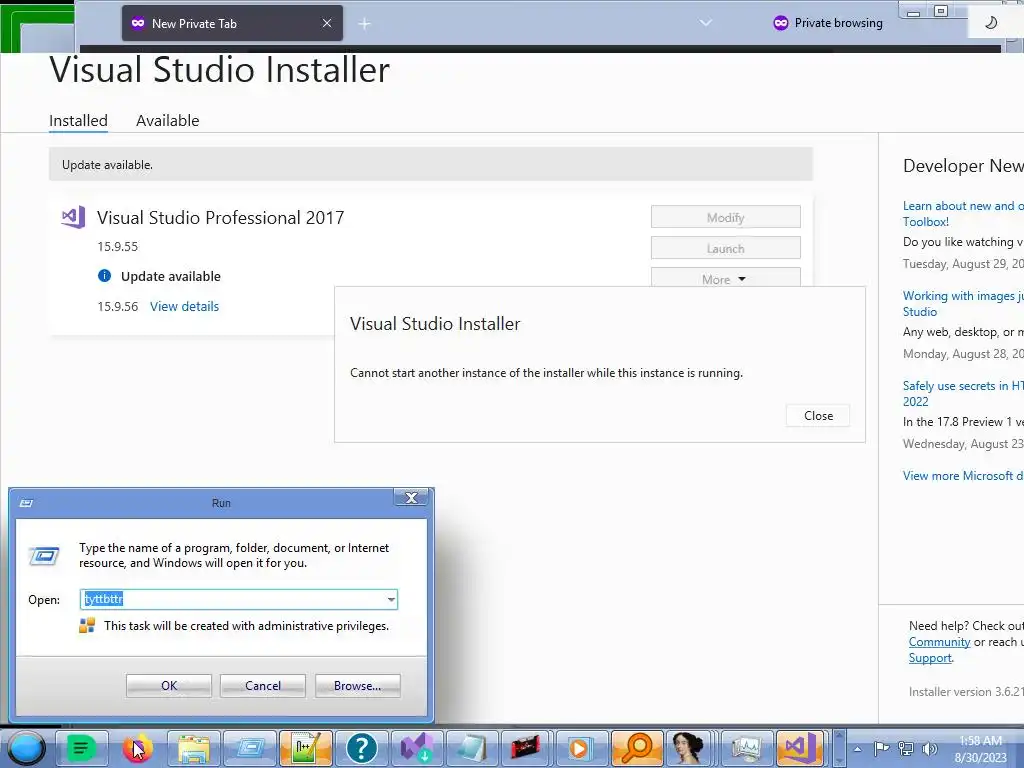Launch Firefox from the taskbar

[137, 748]
